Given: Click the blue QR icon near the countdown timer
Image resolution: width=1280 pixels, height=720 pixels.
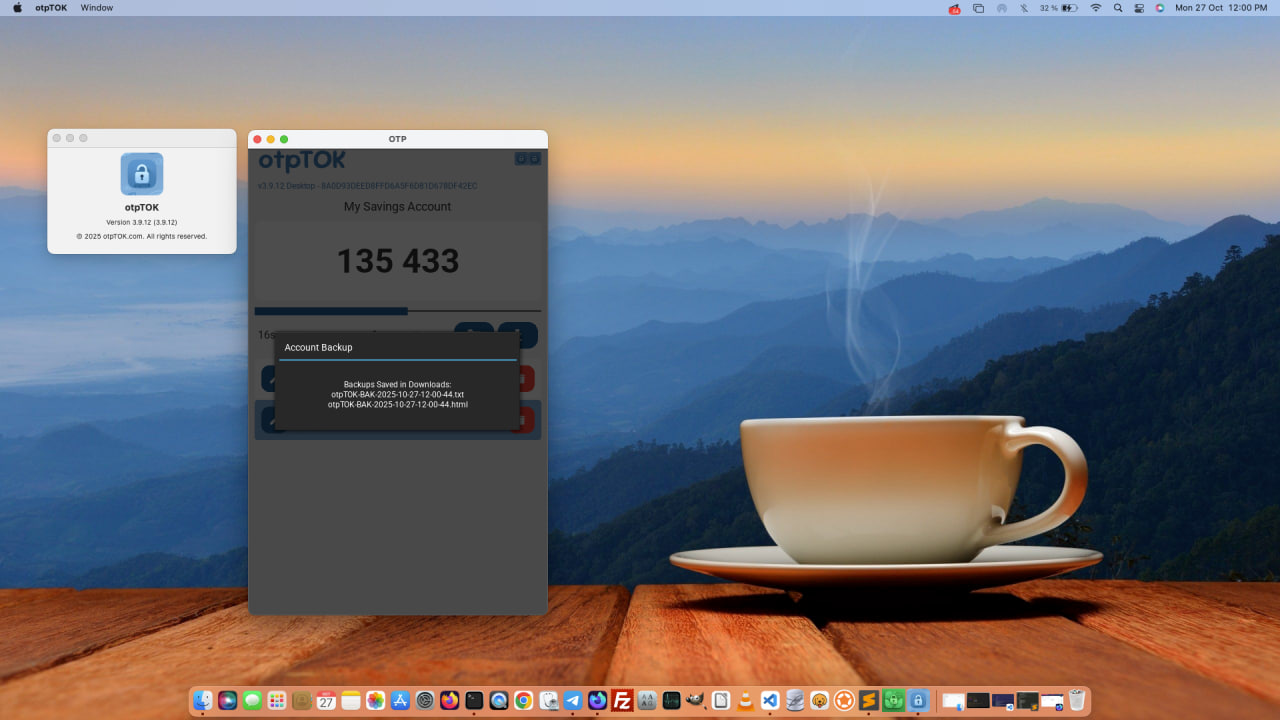Looking at the screenshot, I should coord(472,334).
